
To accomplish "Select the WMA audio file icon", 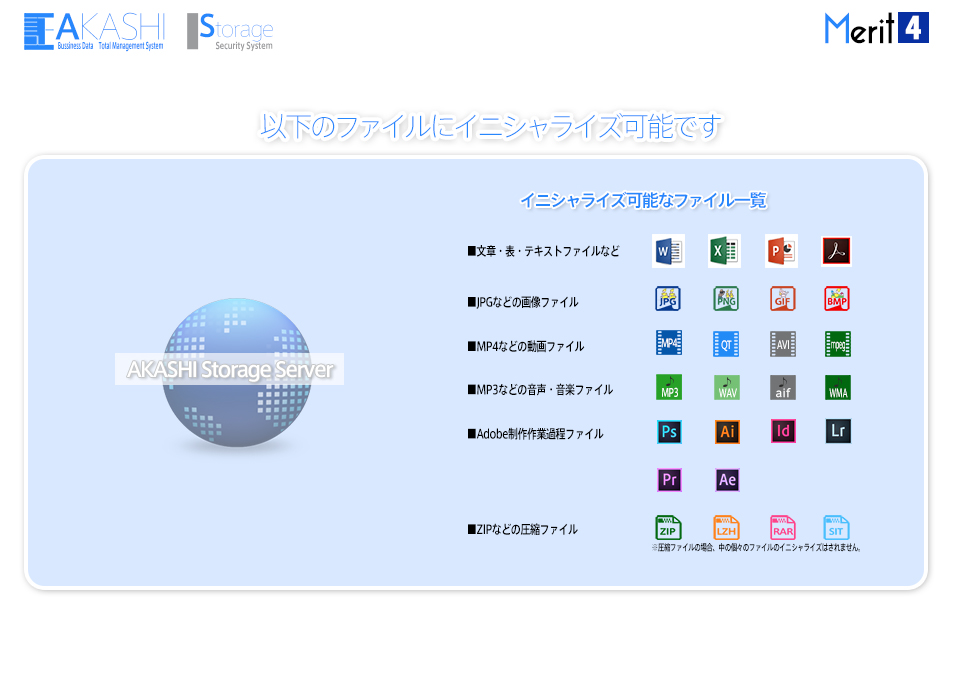I will (x=838, y=388).
